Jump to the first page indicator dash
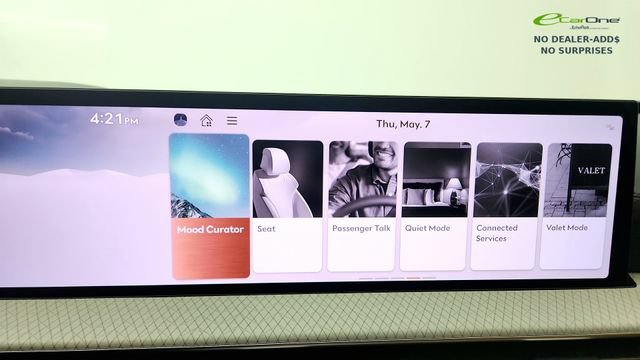The width and height of the screenshot is (640, 360). tap(366, 278)
